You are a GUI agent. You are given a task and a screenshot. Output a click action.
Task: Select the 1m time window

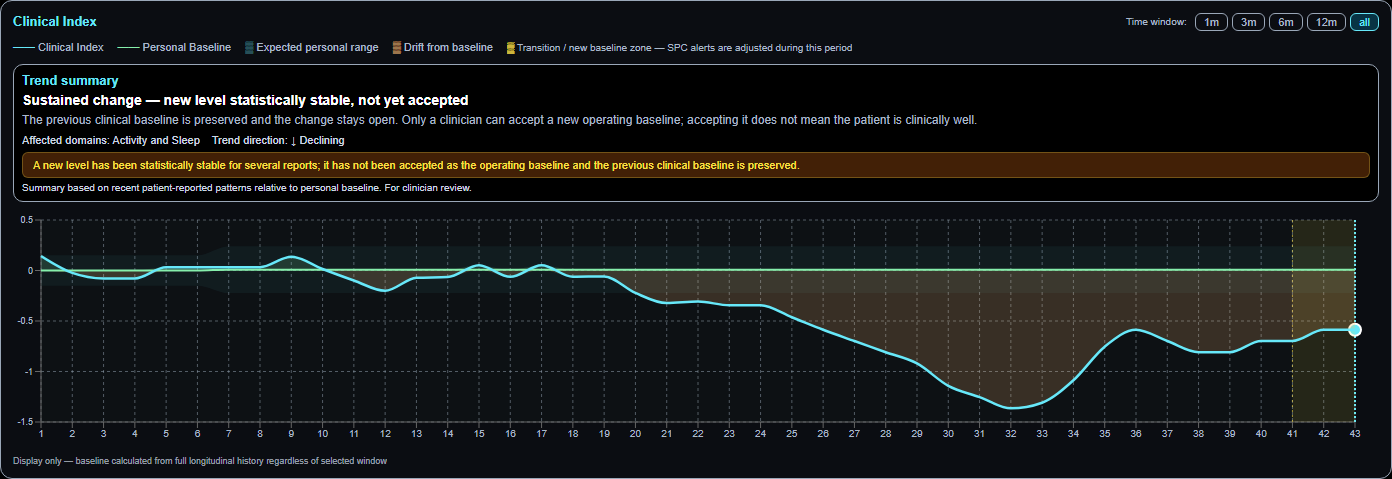point(1211,22)
